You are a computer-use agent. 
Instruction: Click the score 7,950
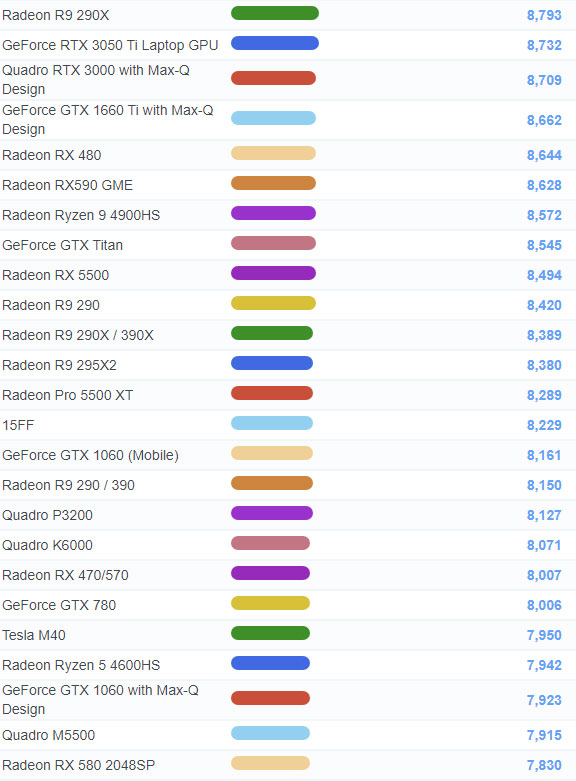544,635
